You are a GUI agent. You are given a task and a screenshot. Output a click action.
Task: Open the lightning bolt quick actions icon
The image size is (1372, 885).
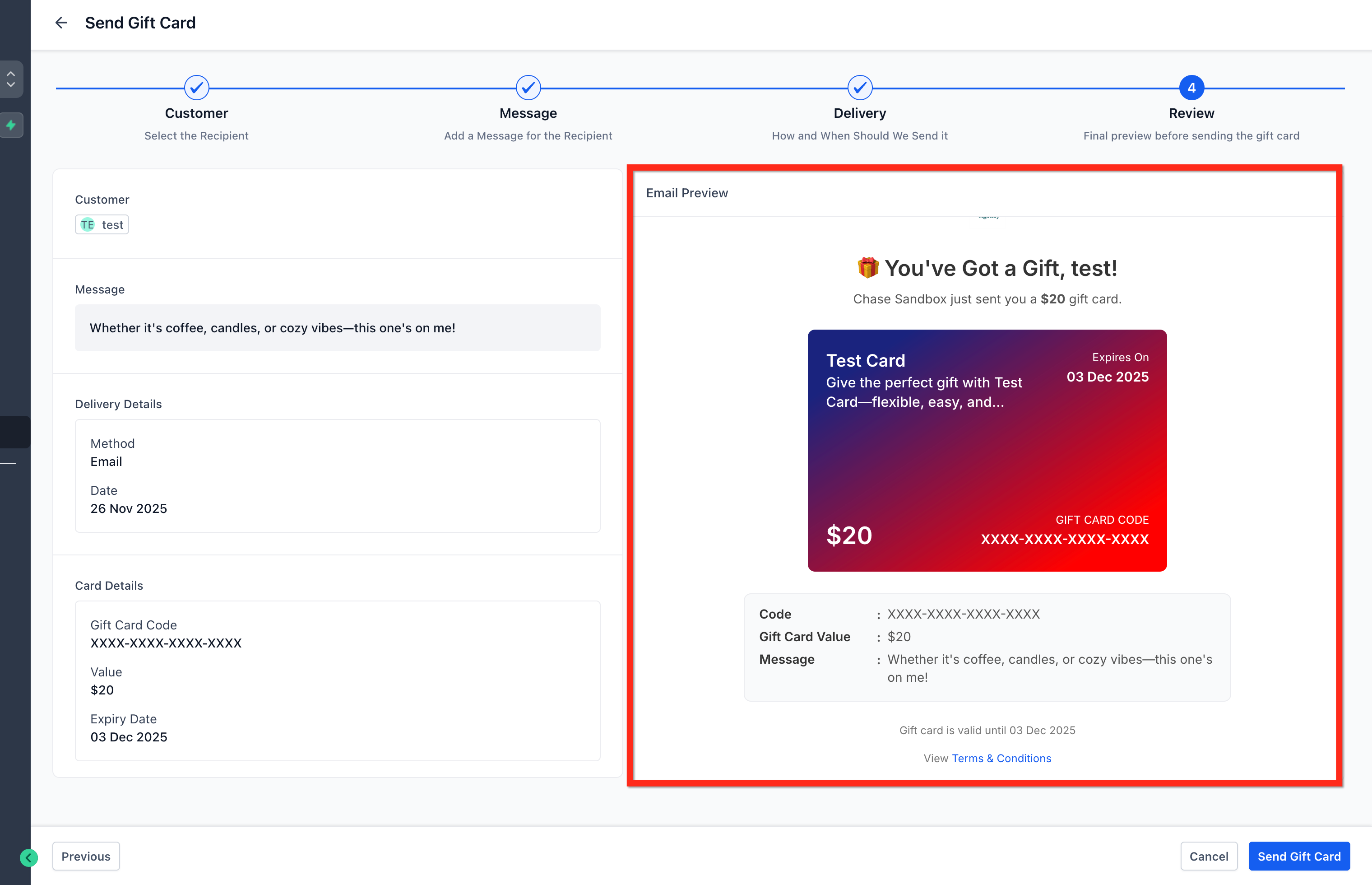(x=11, y=125)
